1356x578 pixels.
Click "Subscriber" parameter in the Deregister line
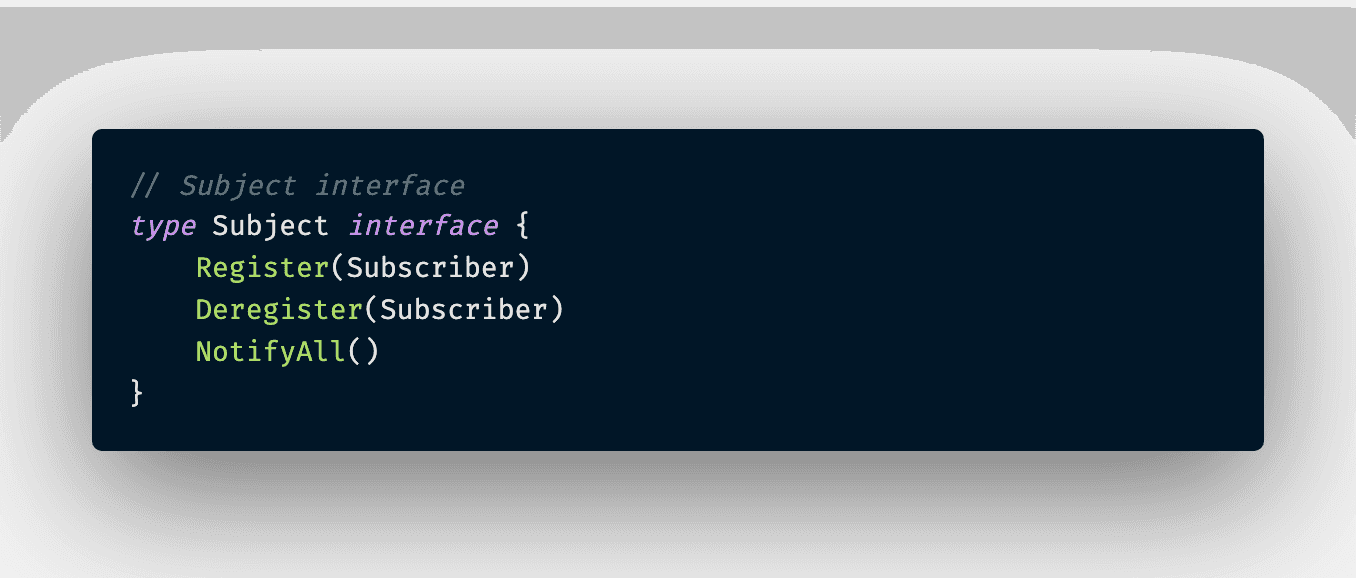[x=464, y=310]
